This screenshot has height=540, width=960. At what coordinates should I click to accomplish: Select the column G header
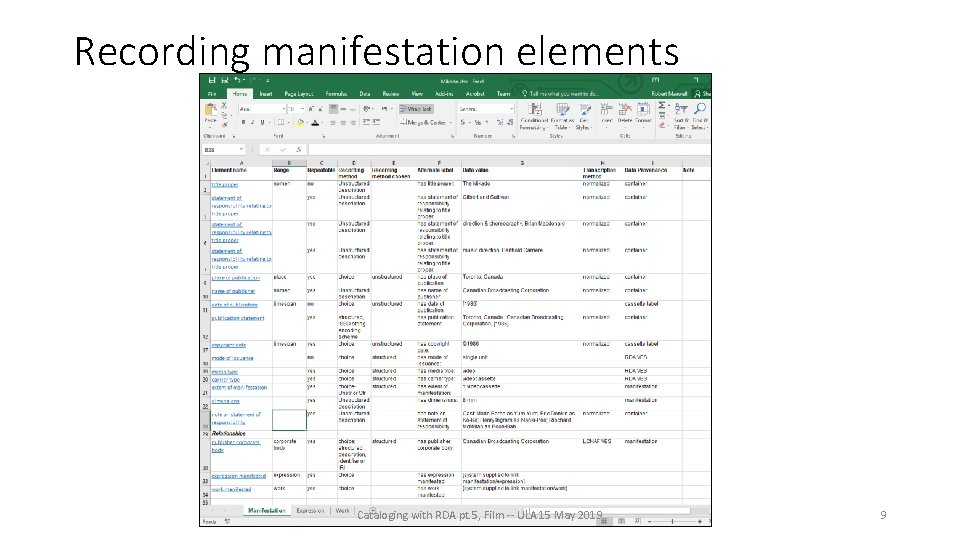pos(522,163)
